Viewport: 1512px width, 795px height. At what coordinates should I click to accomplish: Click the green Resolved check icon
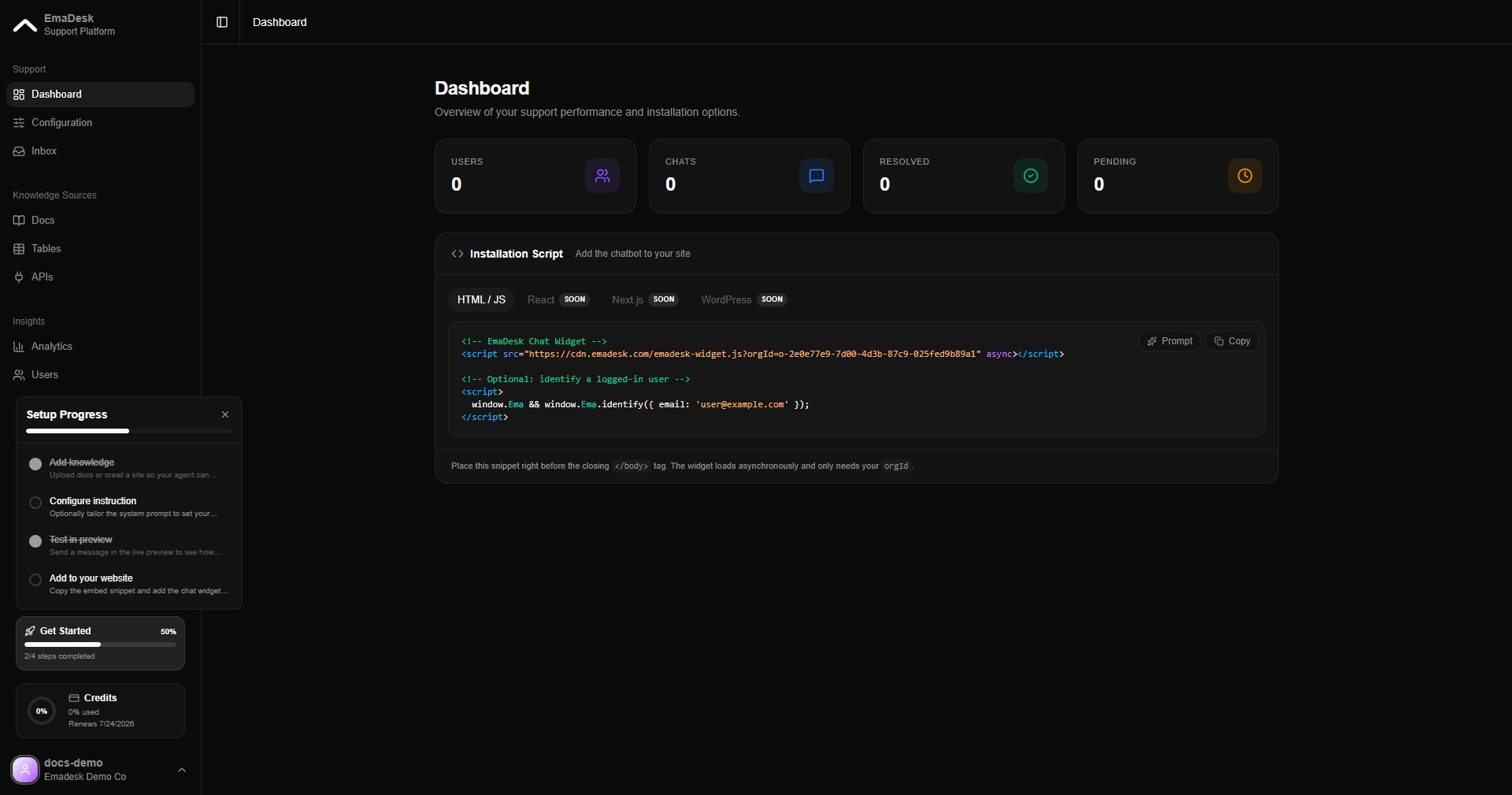pyautogui.click(x=1031, y=176)
